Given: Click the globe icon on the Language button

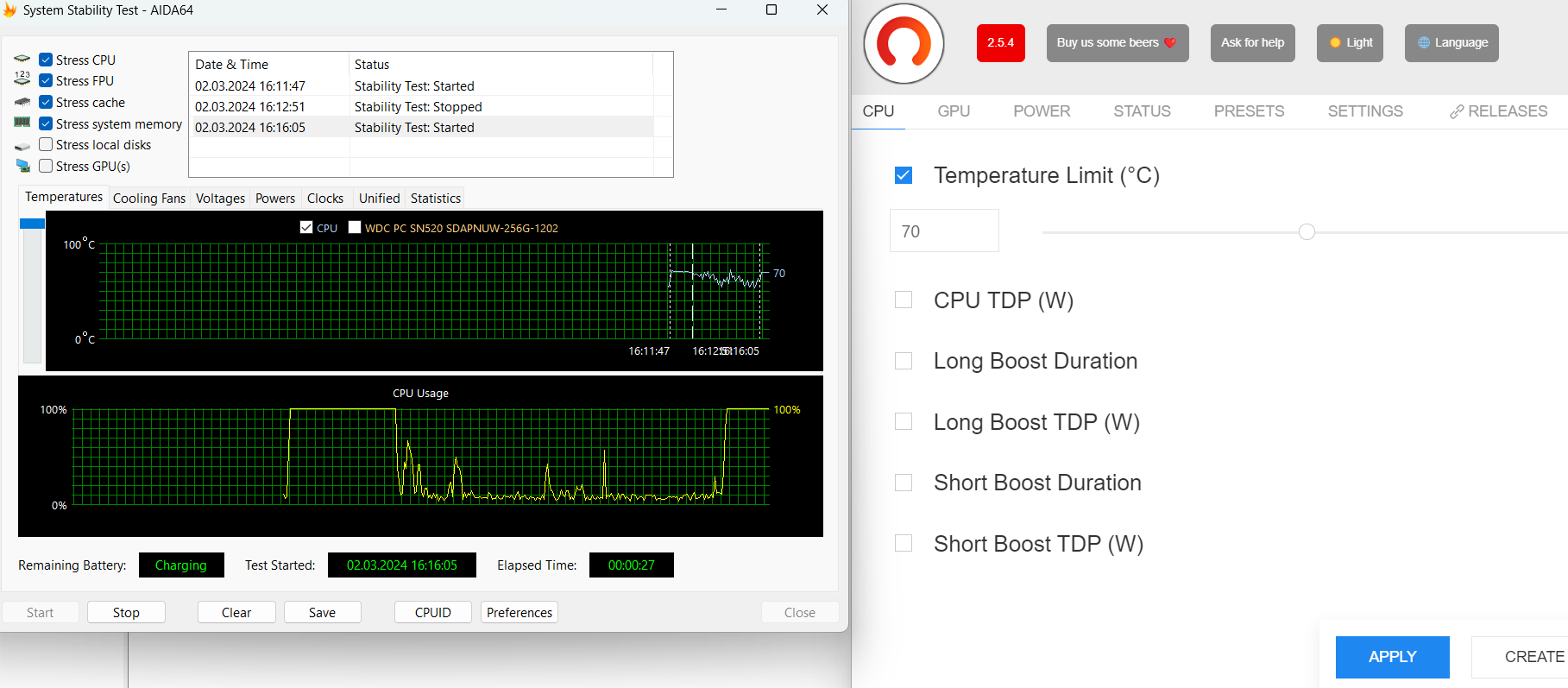Looking at the screenshot, I should [1424, 43].
